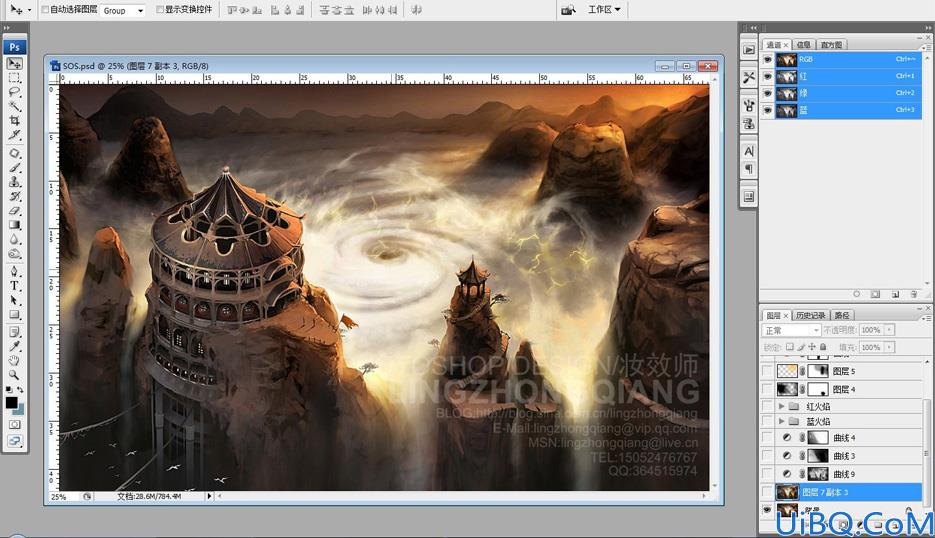935x538 pixels.
Task: Select the 图层 layers tab
Action: coord(776,315)
